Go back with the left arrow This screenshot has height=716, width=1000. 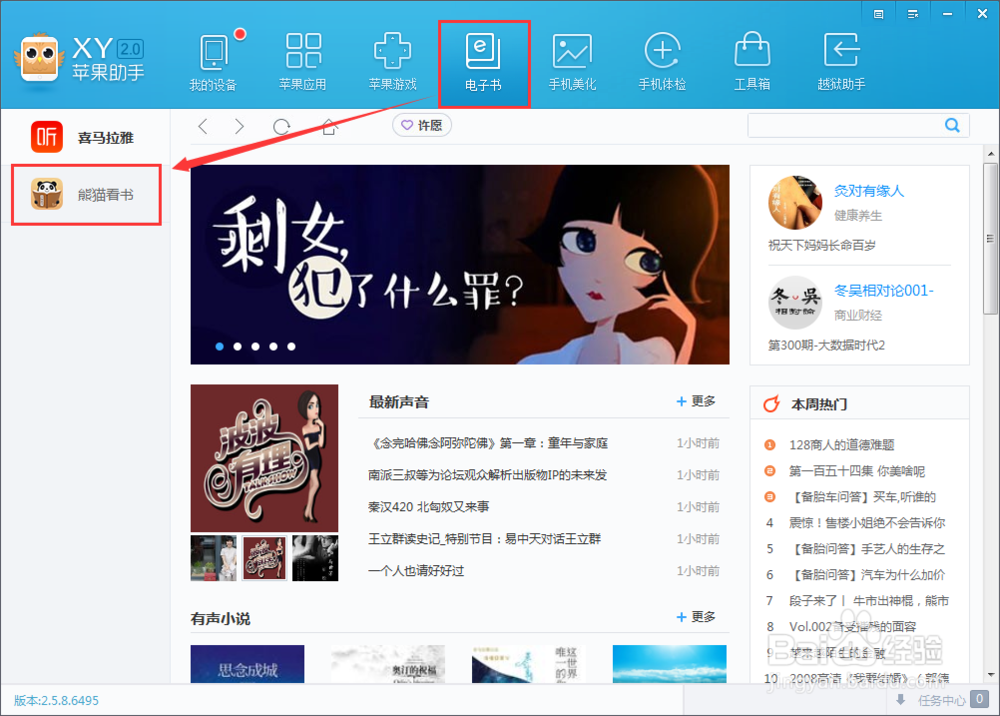(x=203, y=126)
